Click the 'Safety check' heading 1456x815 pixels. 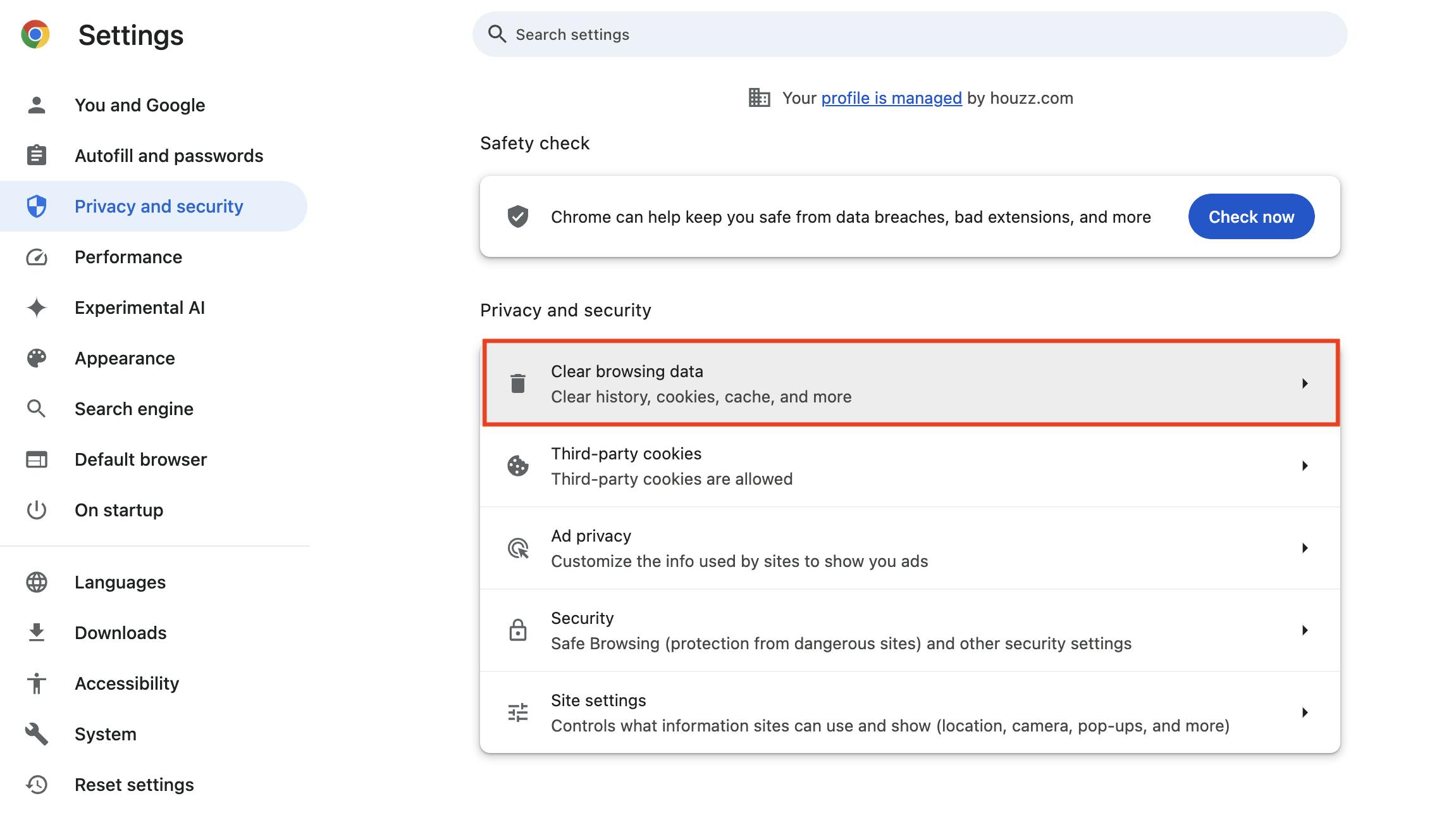point(534,143)
